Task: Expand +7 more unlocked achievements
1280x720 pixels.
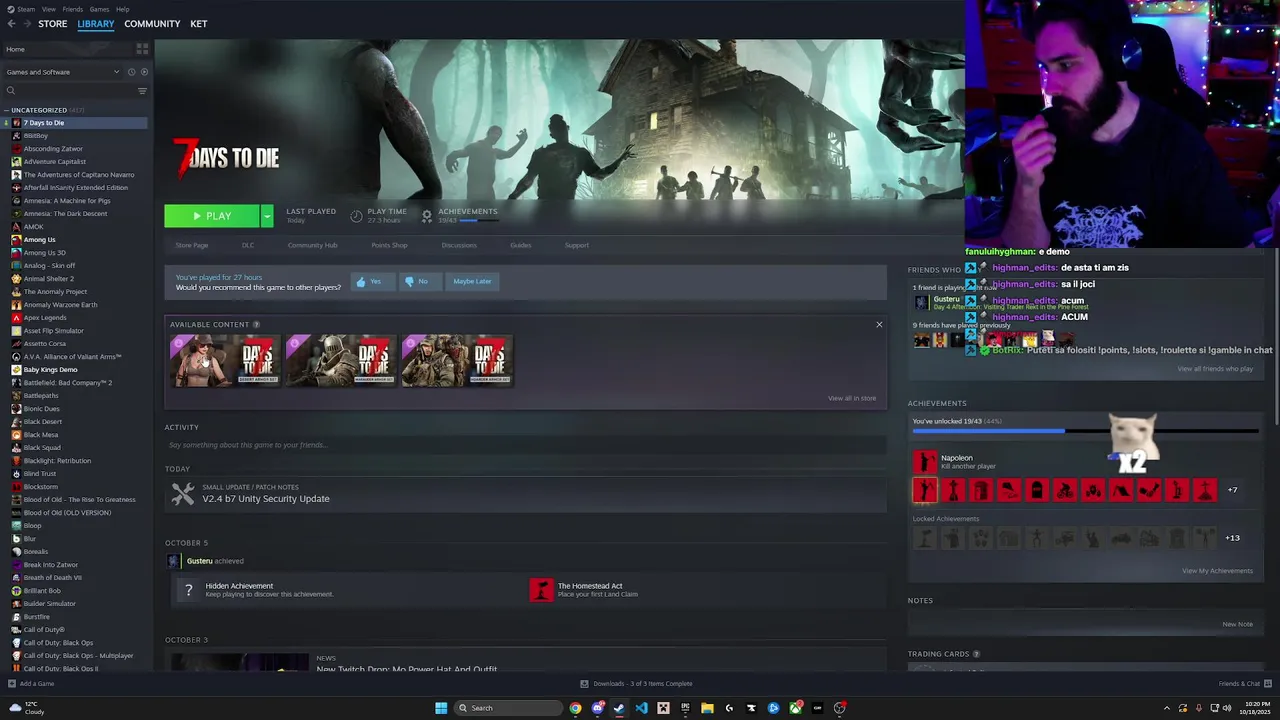Action: click(x=1233, y=490)
